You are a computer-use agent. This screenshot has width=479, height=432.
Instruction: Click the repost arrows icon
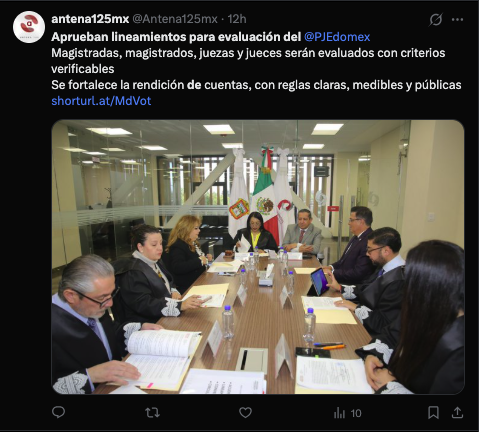click(x=152, y=413)
